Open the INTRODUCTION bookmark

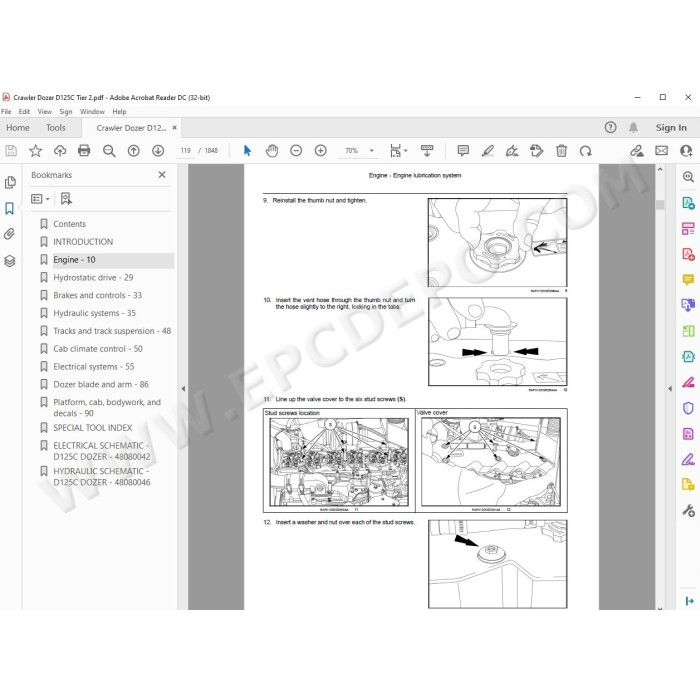[83, 242]
